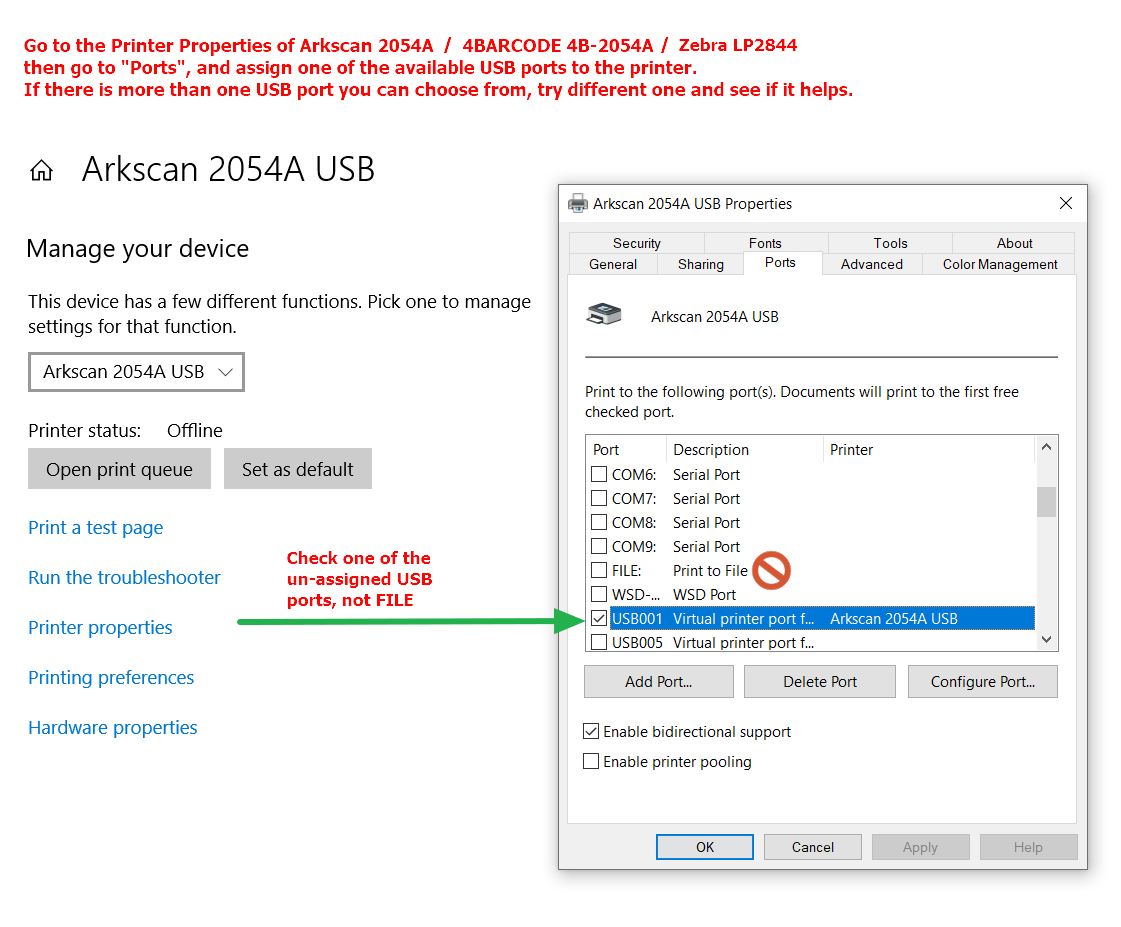The width and height of the screenshot is (1121, 927).
Task: Click the Open print queue button
Action: [x=119, y=469]
